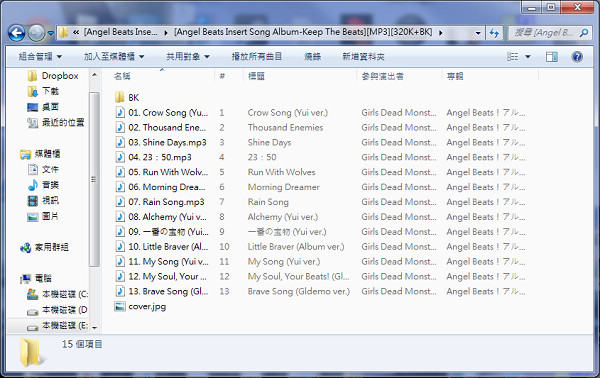Select 桌面 in navigation pane
Screen dimensions: 600x378
click(x=43, y=107)
